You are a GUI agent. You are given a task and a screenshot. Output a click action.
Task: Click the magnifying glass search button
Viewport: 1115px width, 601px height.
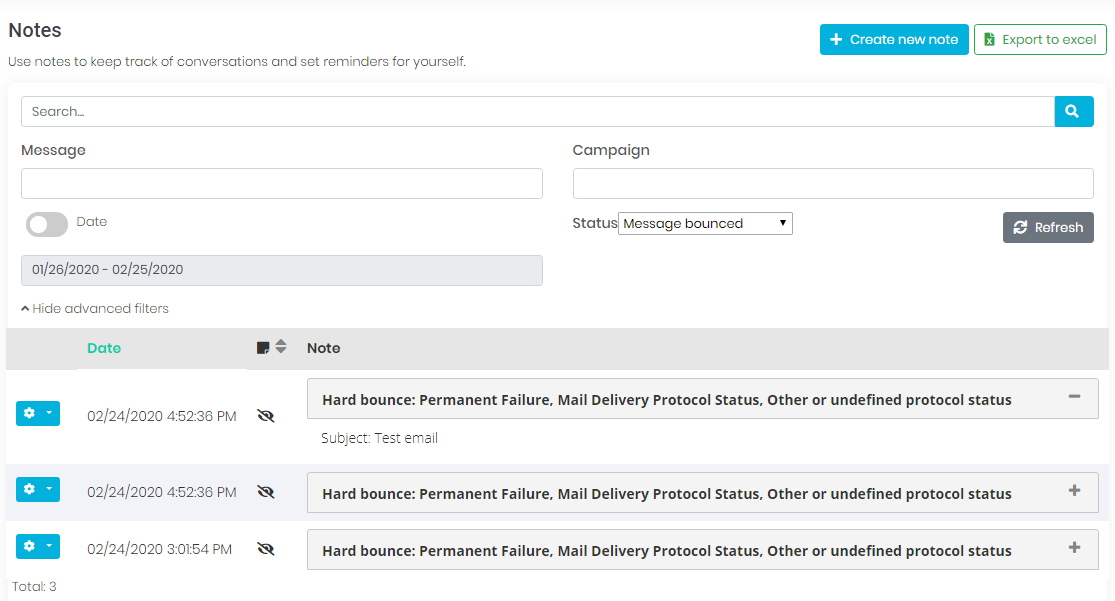(x=1073, y=112)
